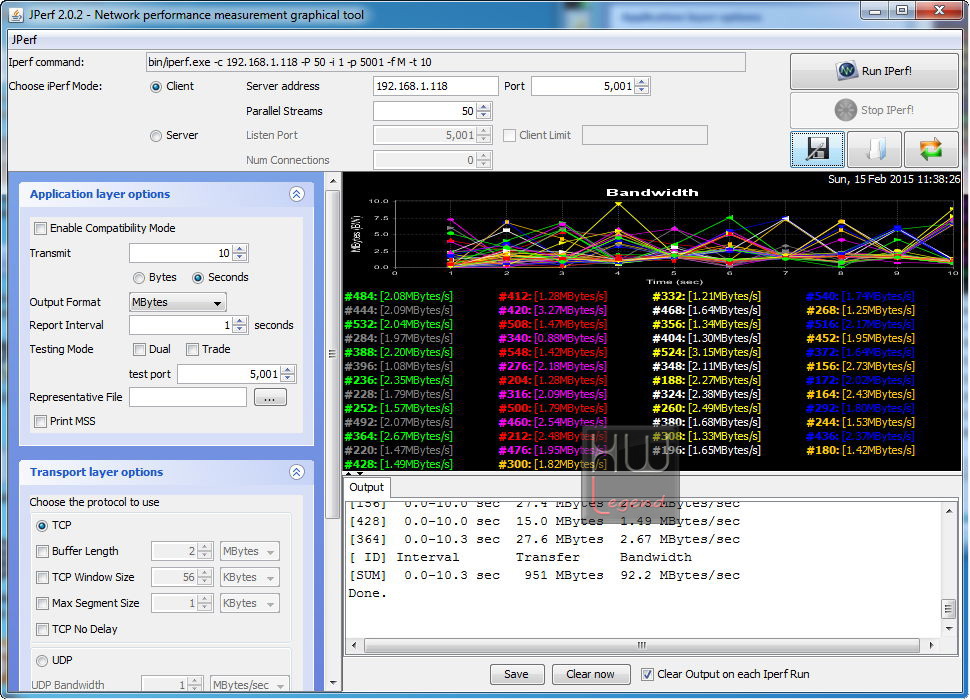
Task: Click the Transmit value field
Action: point(181,253)
